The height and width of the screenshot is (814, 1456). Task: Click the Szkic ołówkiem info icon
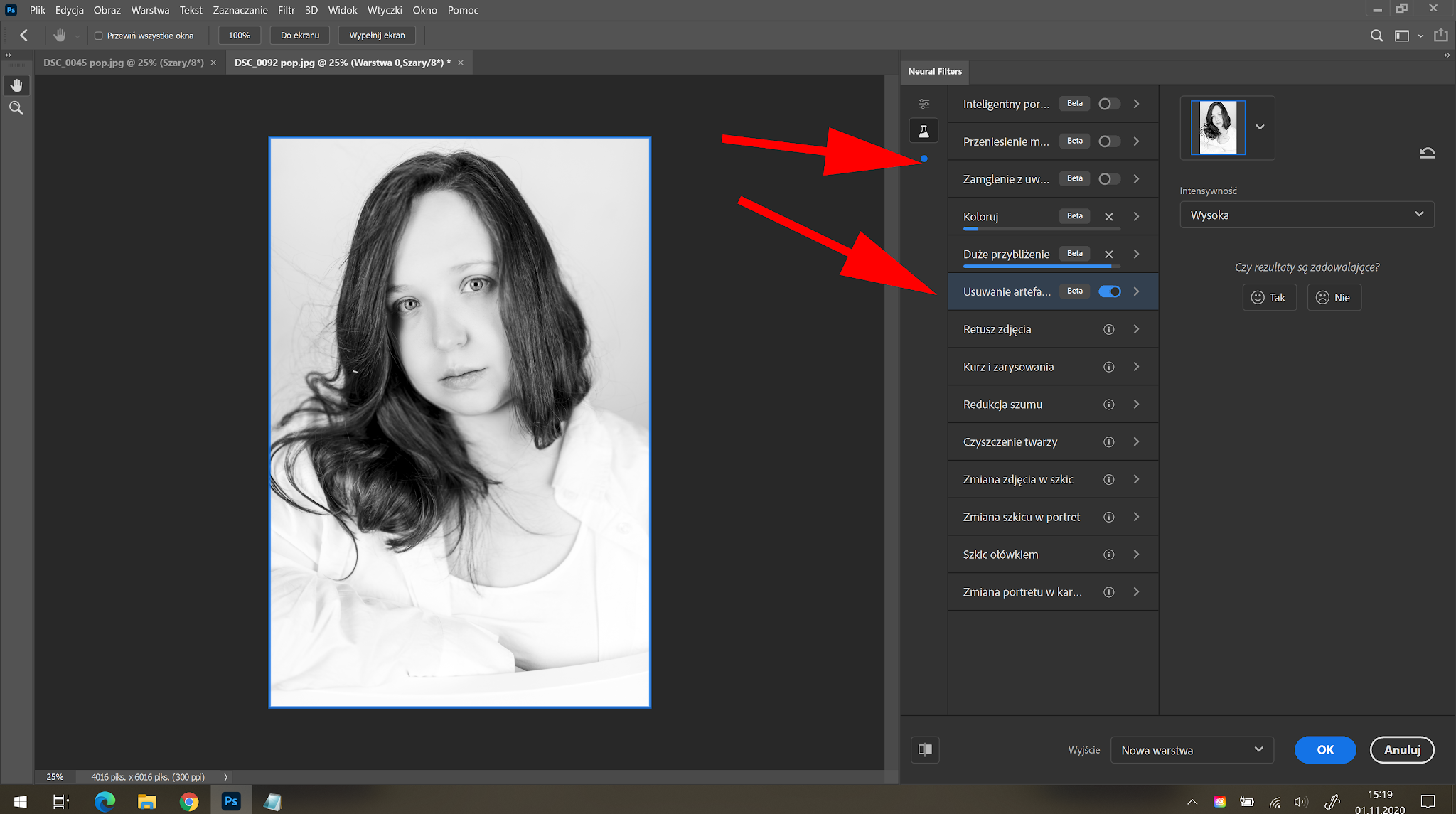[1108, 554]
